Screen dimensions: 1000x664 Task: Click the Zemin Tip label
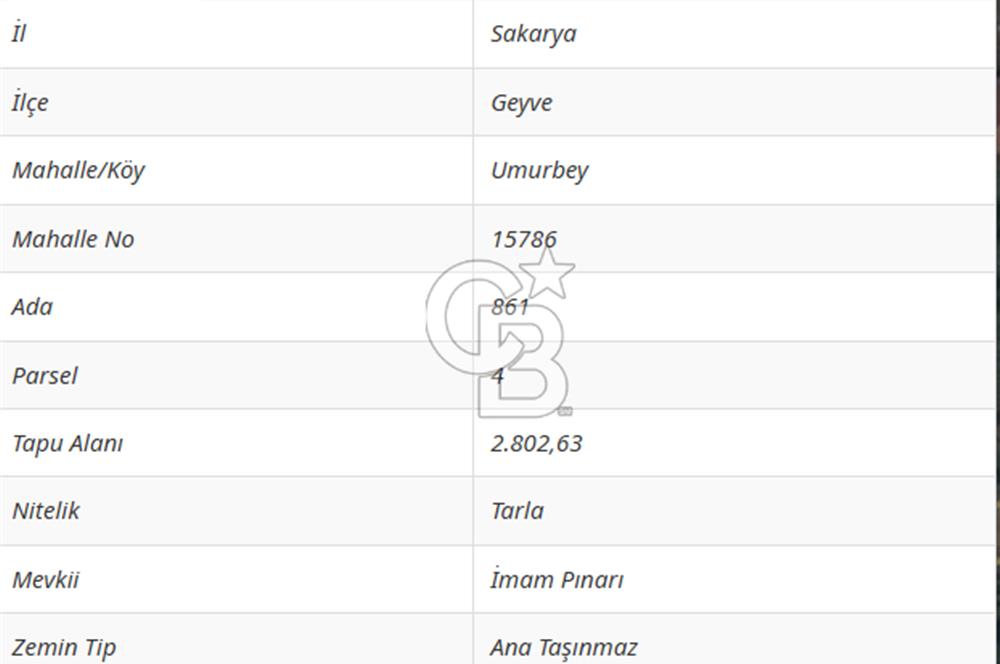(x=64, y=647)
